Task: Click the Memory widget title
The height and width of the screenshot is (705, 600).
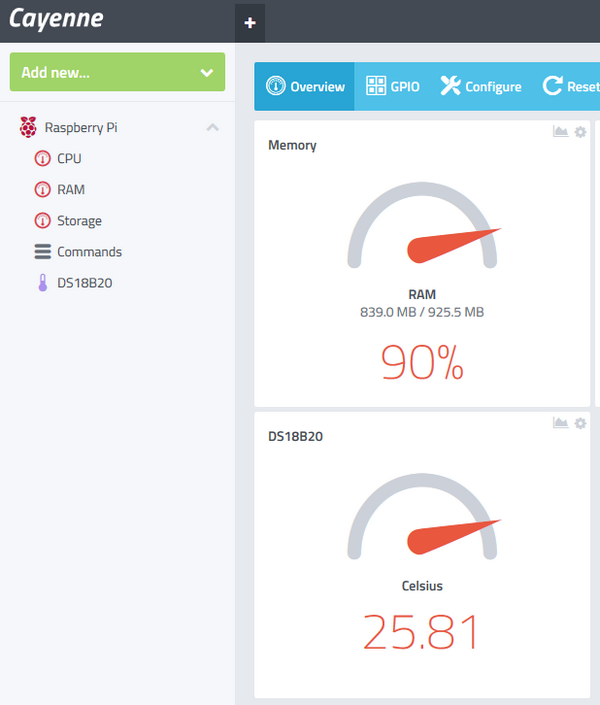Action: point(292,145)
